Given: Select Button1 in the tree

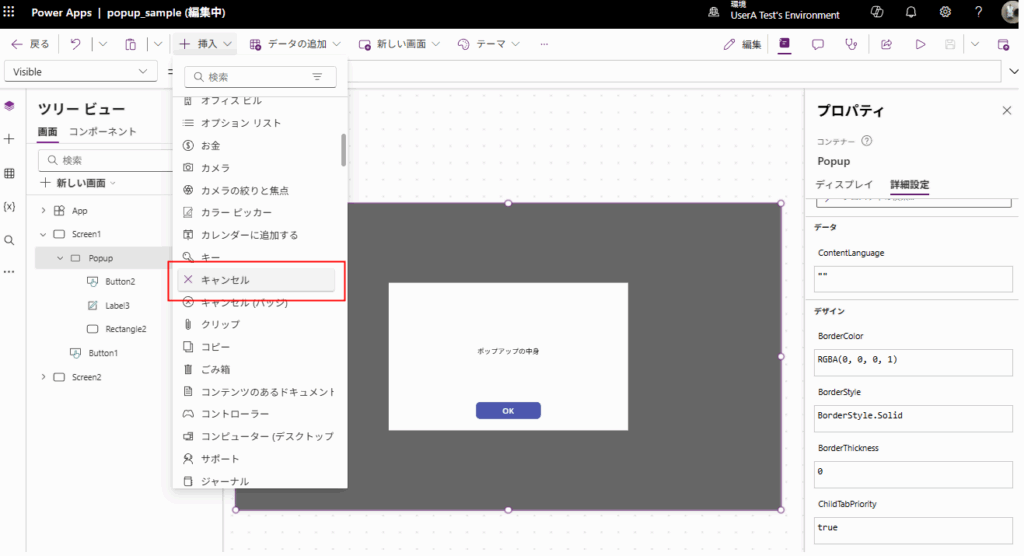Looking at the screenshot, I should (x=103, y=353).
